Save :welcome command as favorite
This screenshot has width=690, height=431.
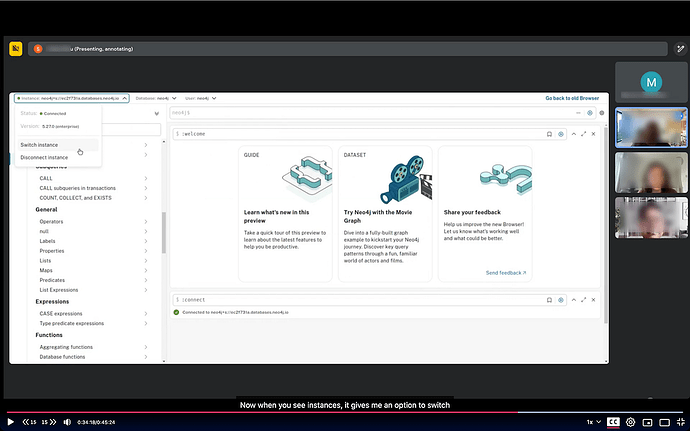(x=549, y=134)
